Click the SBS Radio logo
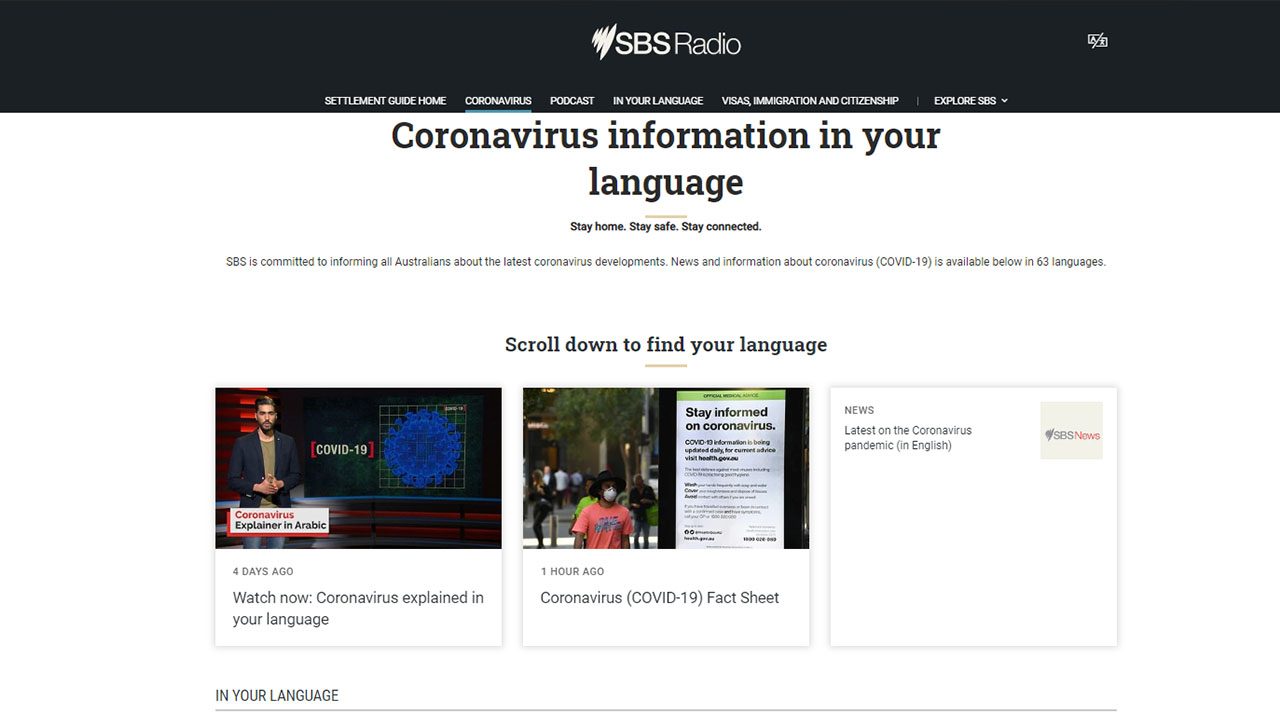 pyautogui.click(x=666, y=43)
